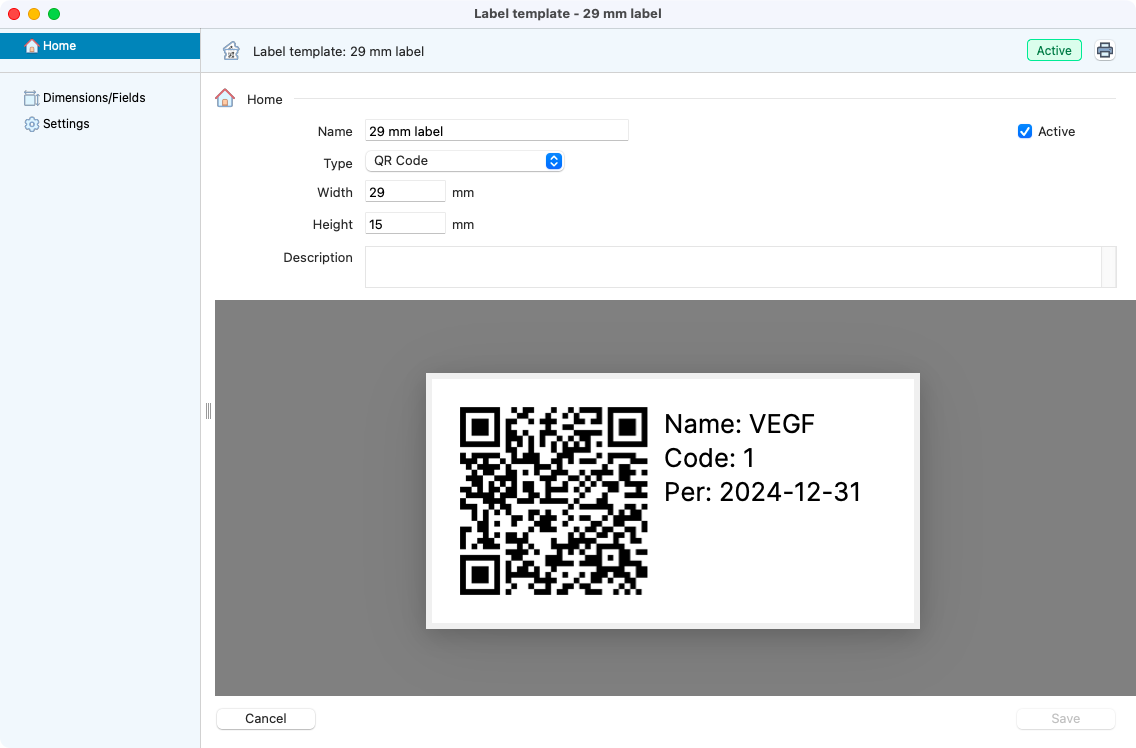This screenshot has height=748, width=1136.
Task: Click the red house icon beside Home heading
Action: pyautogui.click(x=225, y=99)
